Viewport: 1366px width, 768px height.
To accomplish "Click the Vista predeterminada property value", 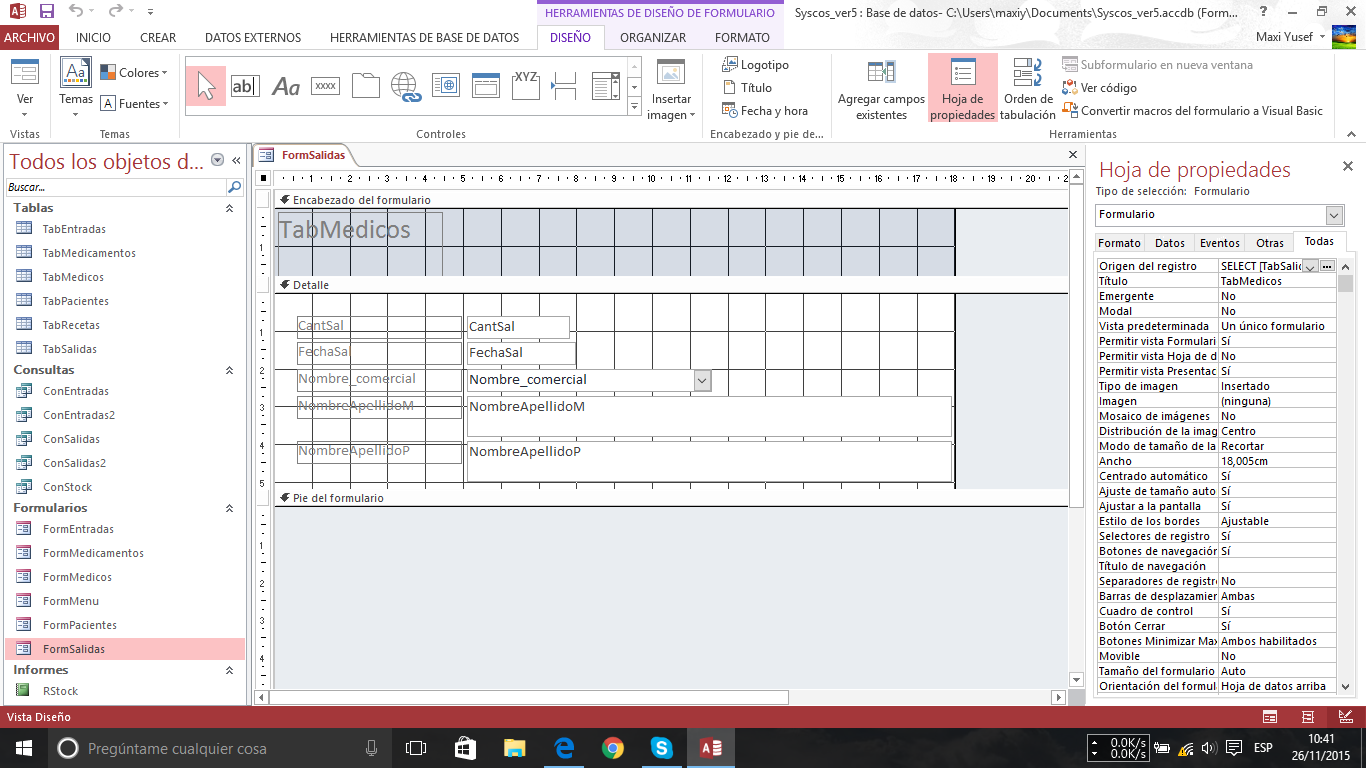I will point(1277,326).
